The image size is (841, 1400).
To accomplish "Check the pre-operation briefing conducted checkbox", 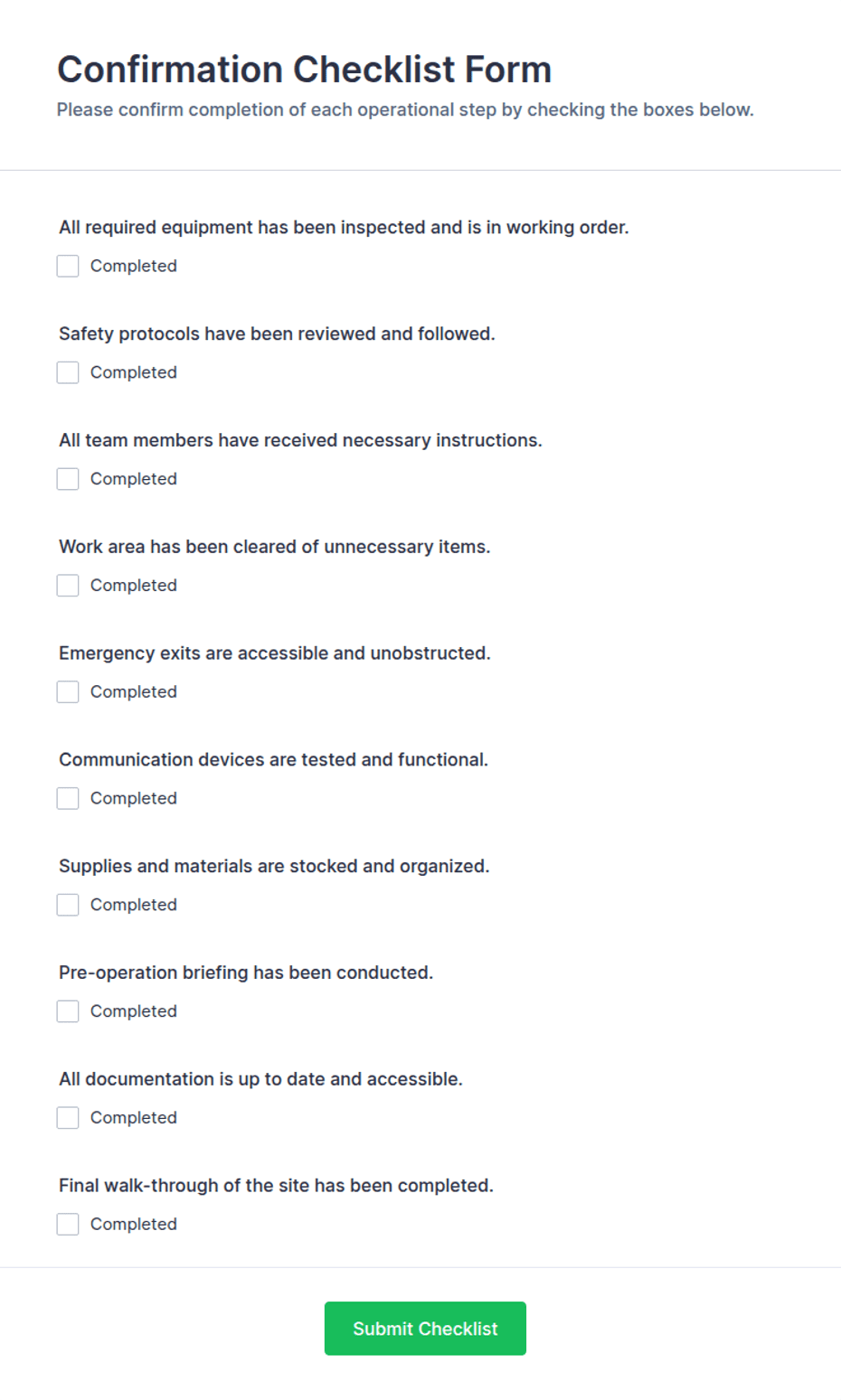I will [x=68, y=1011].
